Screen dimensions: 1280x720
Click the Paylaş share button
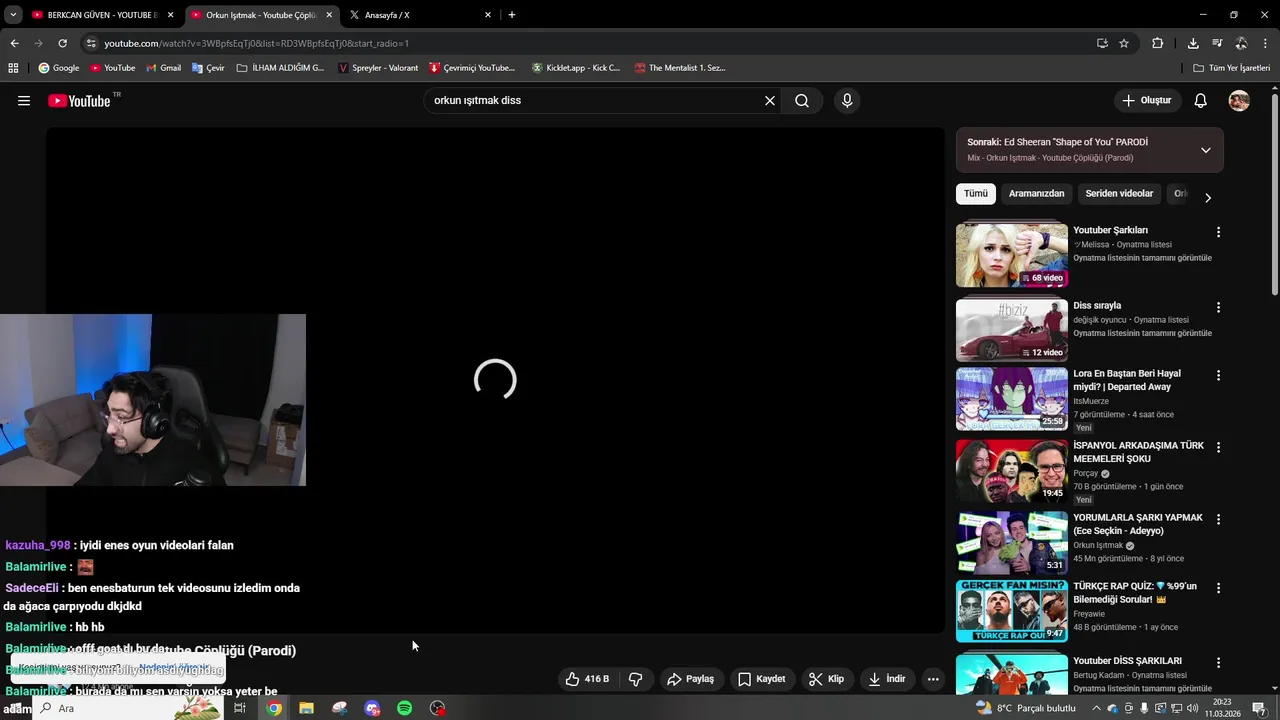(x=690, y=679)
